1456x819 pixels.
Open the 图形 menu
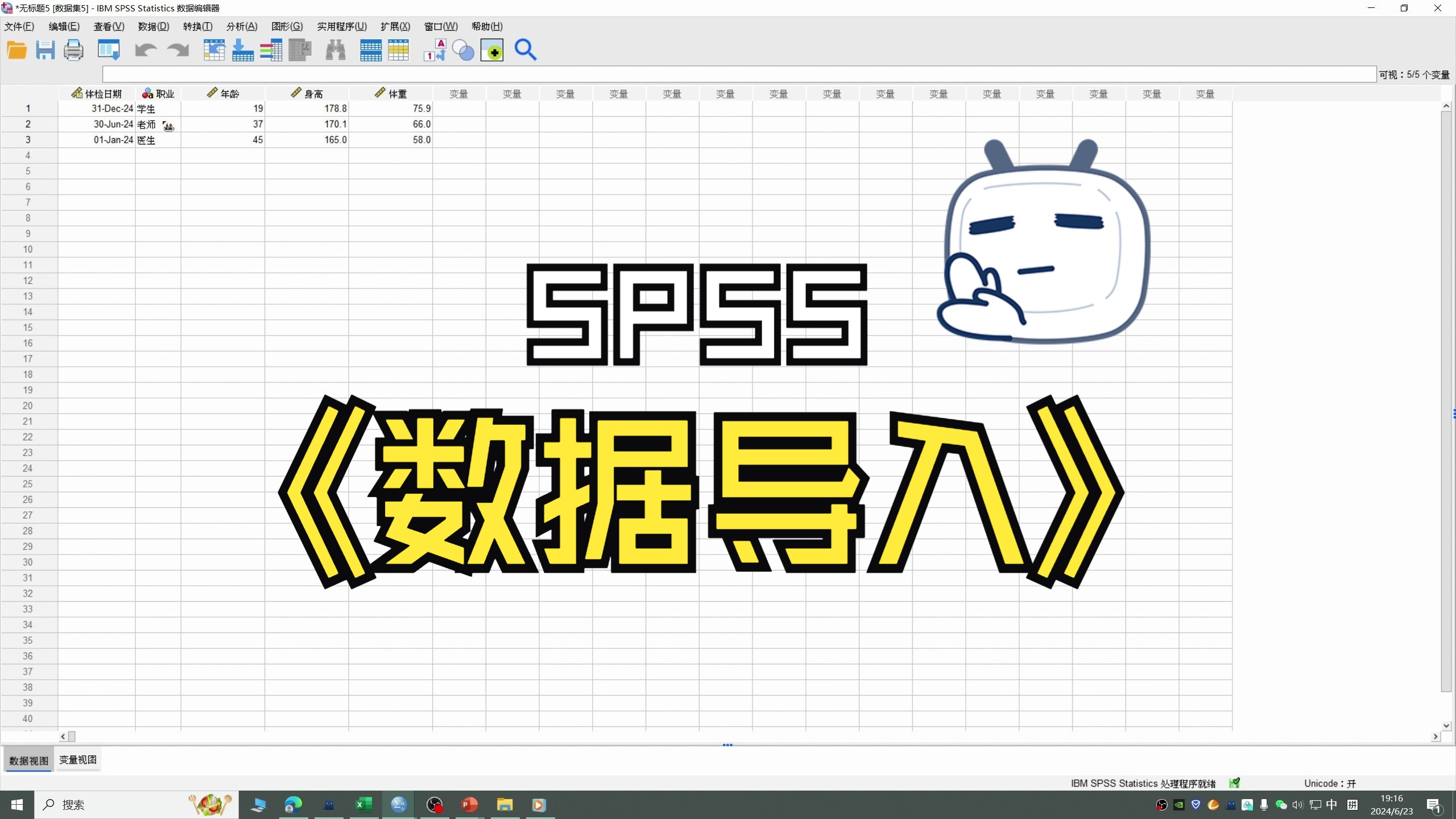click(x=287, y=27)
